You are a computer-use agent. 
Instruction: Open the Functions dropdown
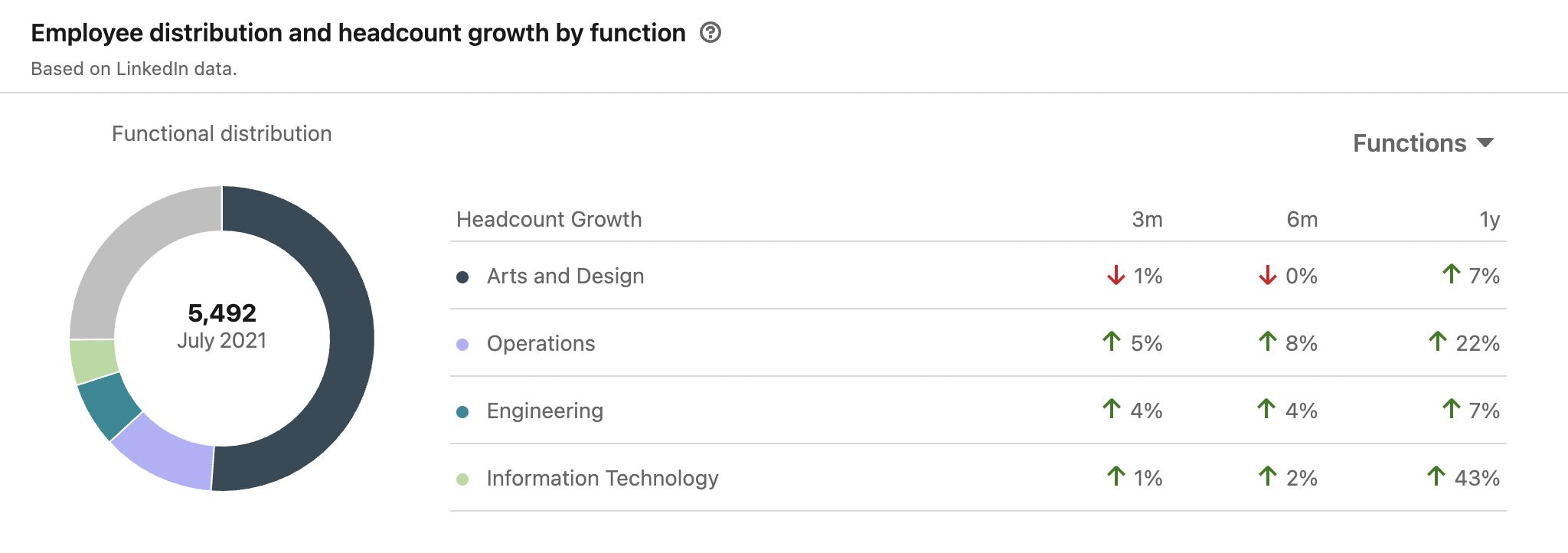click(1410, 143)
